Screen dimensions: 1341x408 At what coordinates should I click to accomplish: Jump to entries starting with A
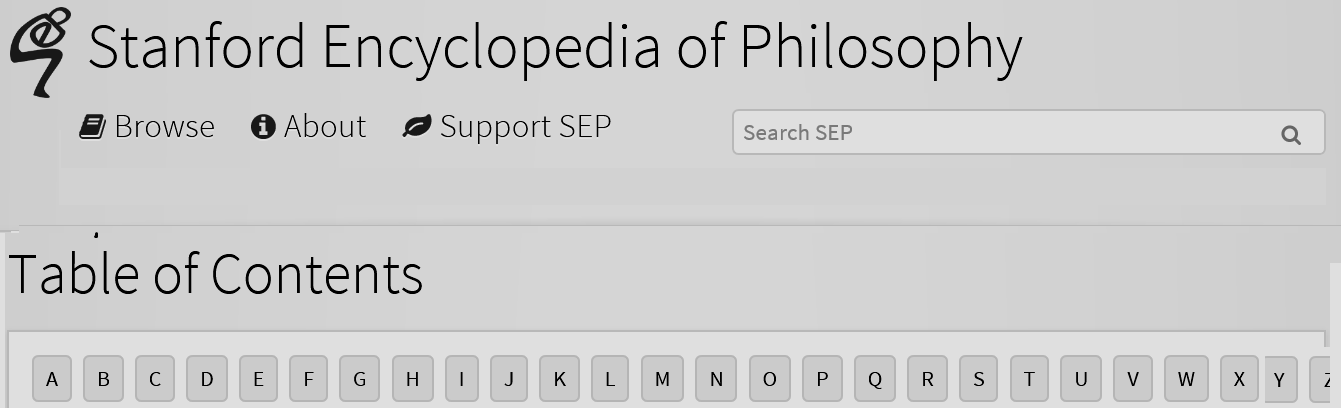(52, 380)
